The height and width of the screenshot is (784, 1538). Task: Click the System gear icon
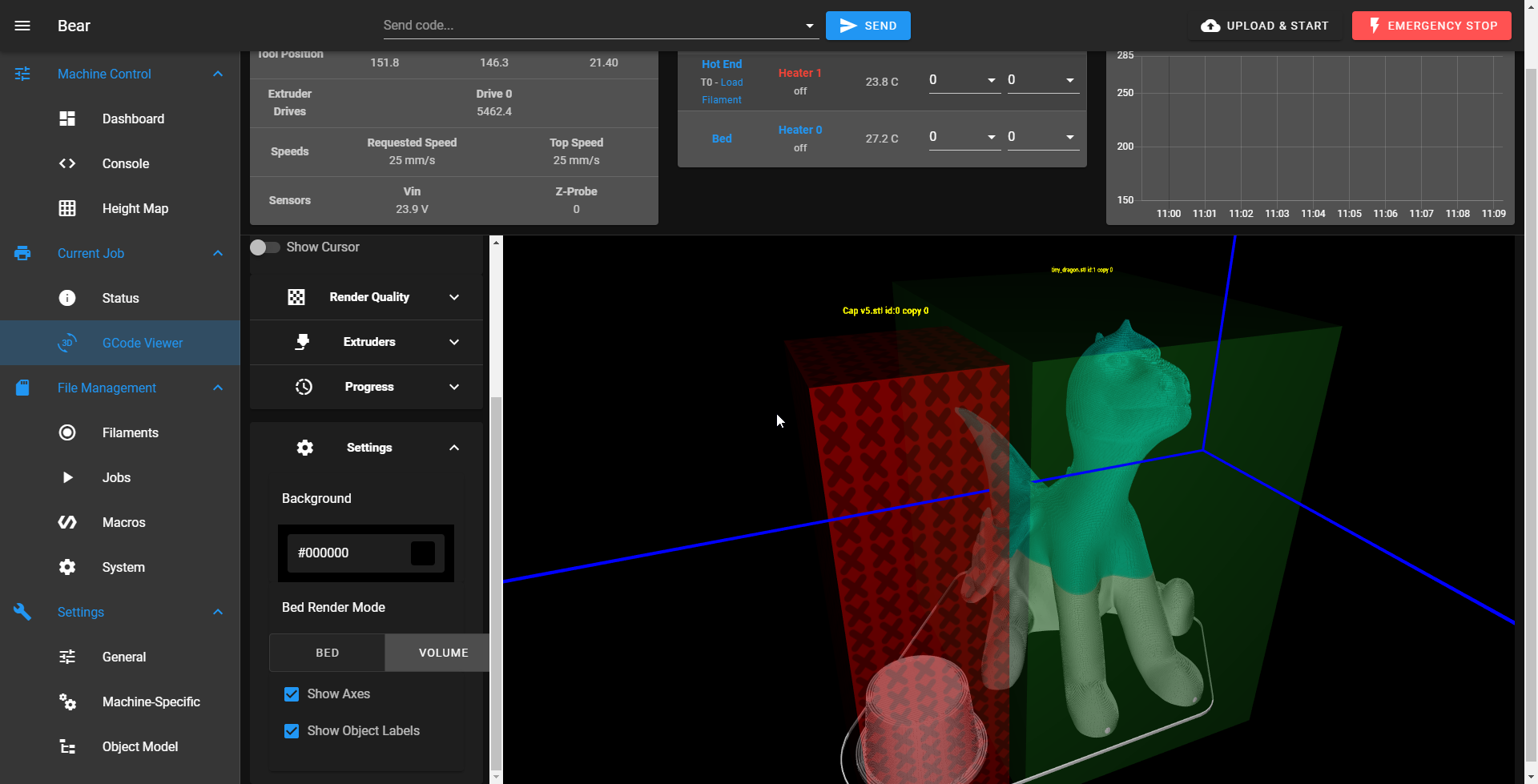click(x=67, y=567)
